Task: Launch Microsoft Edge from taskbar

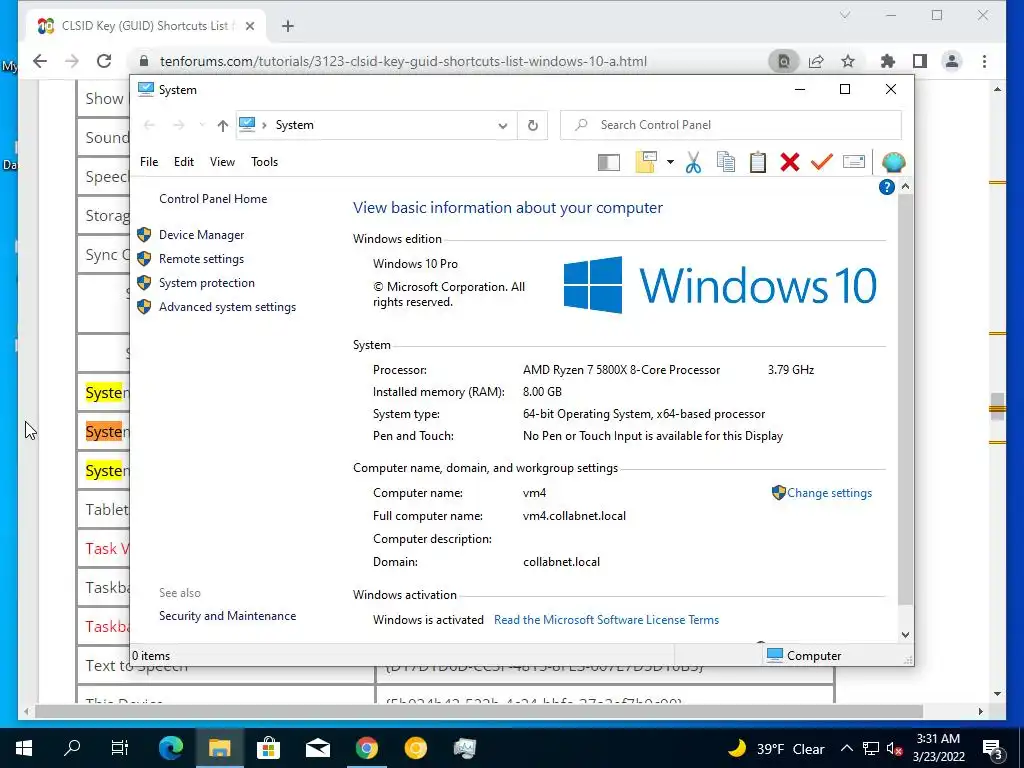Action: point(171,748)
